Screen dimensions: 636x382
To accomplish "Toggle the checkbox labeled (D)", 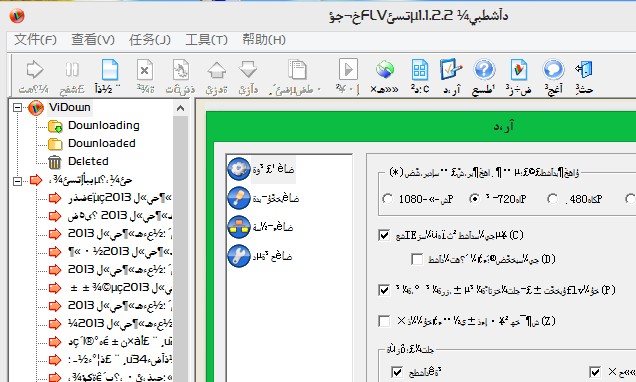I will tap(417, 259).
